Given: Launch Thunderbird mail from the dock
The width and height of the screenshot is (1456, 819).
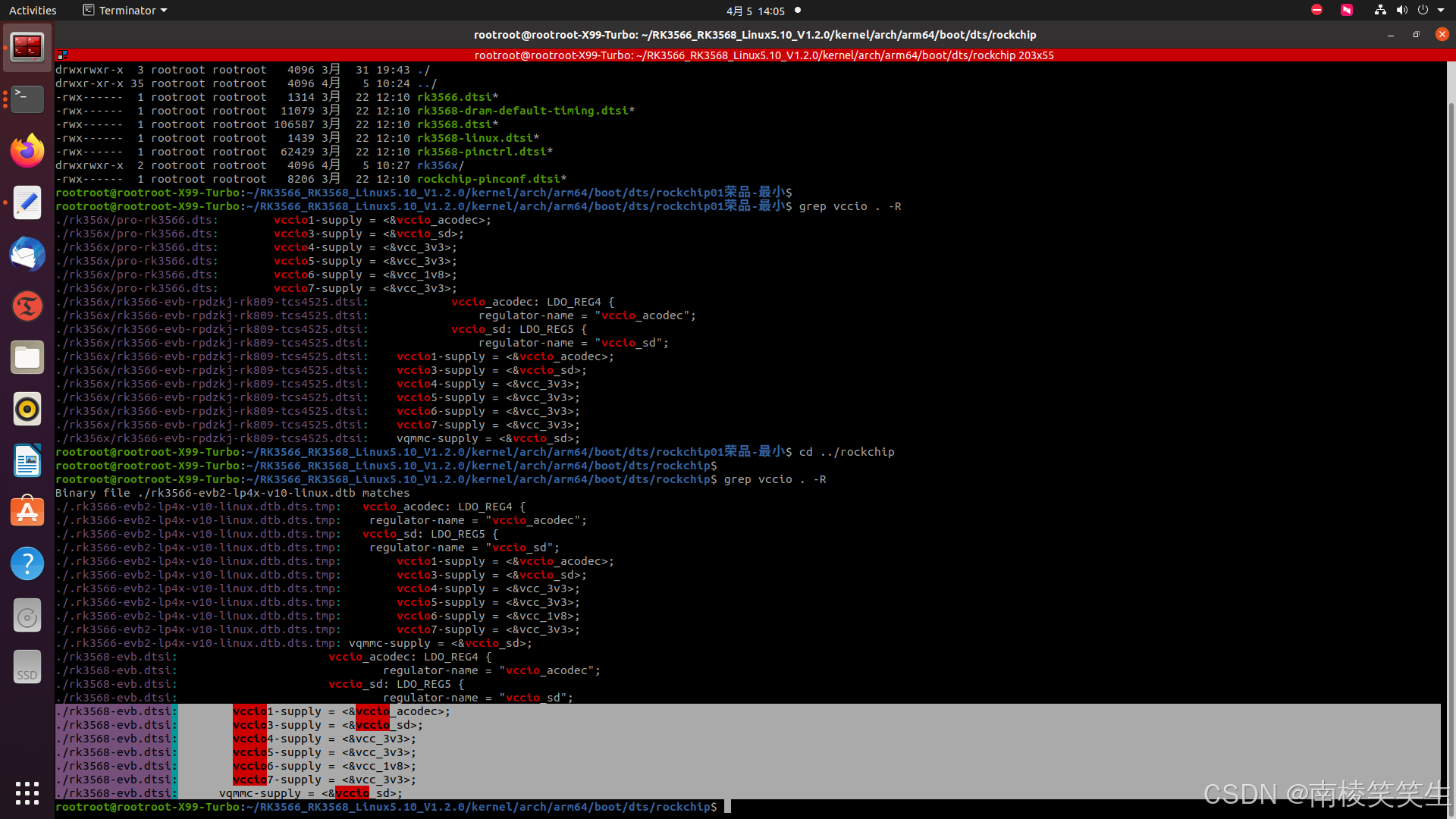Looking at the screenshot, I should [x=27, y=254].
